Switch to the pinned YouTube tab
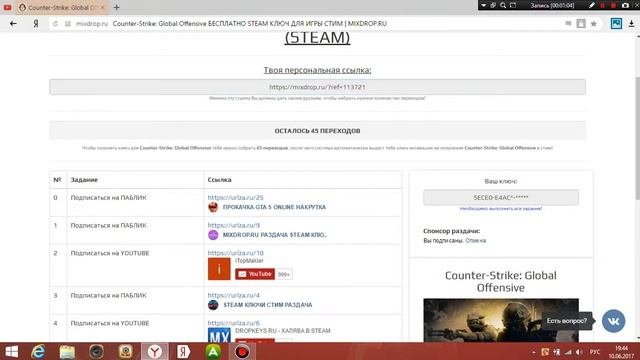640x360 pixels. (7, 7)
